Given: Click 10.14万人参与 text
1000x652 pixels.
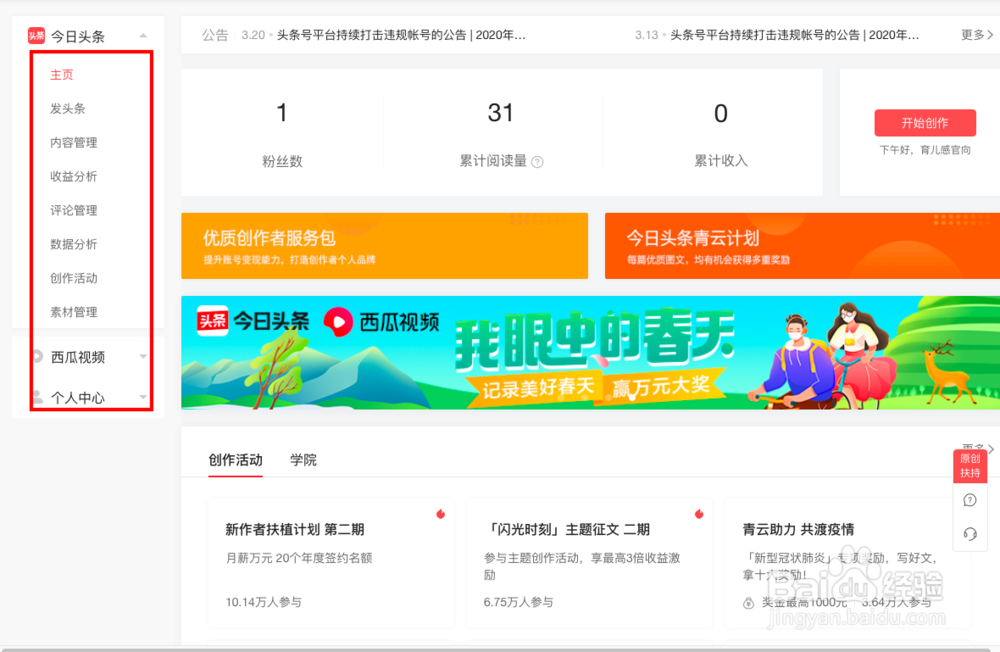Looking at the screenshot, I should click(263, 602).
